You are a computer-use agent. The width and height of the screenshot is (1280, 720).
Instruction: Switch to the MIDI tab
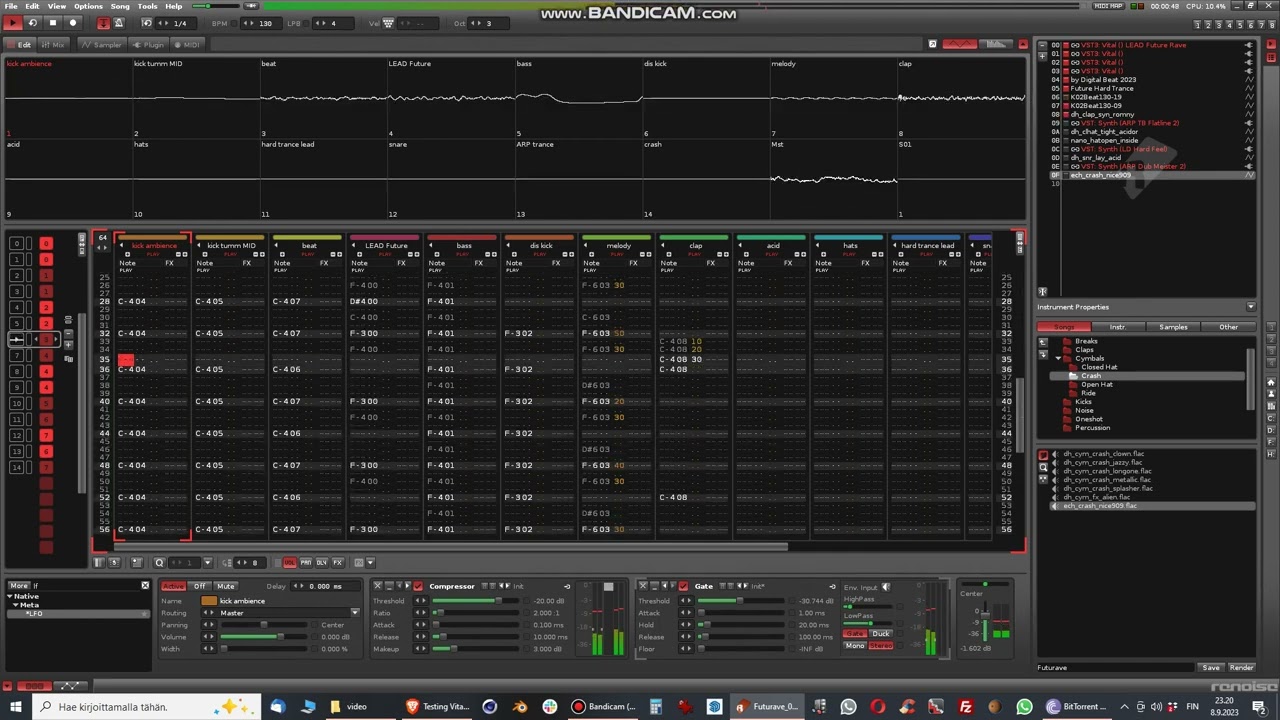click(x=187, y=44)
